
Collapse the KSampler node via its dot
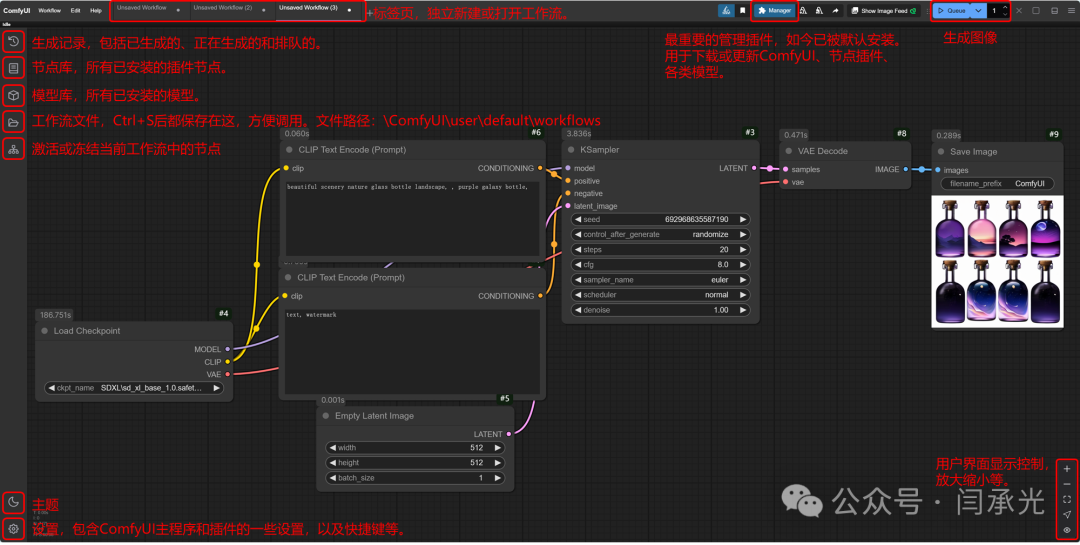pos(571,150)
